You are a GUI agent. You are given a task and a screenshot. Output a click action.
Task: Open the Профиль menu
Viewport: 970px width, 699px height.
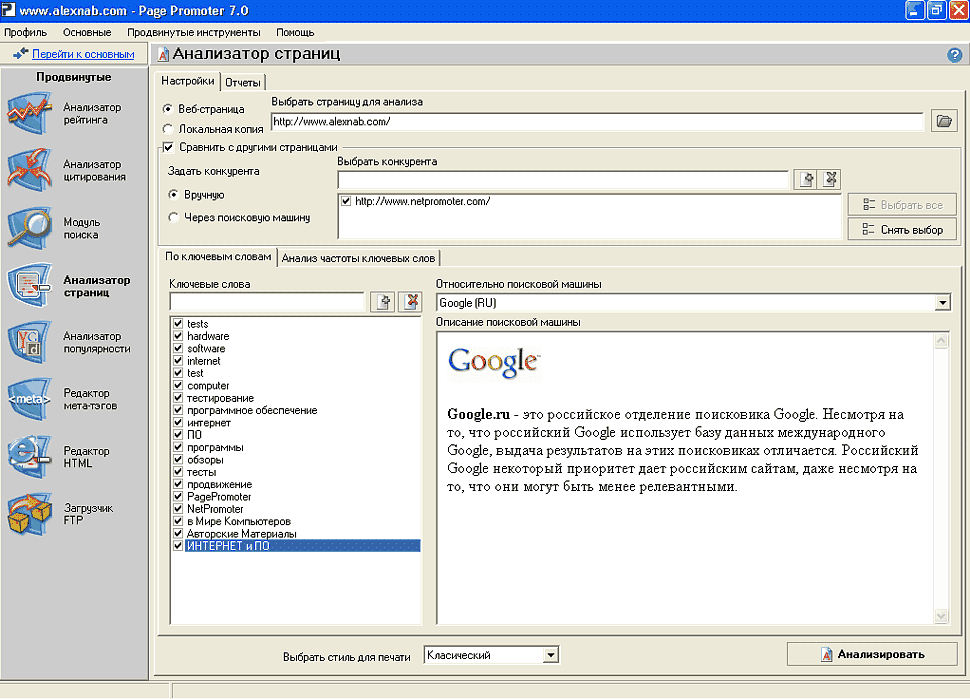coord(25,32)
